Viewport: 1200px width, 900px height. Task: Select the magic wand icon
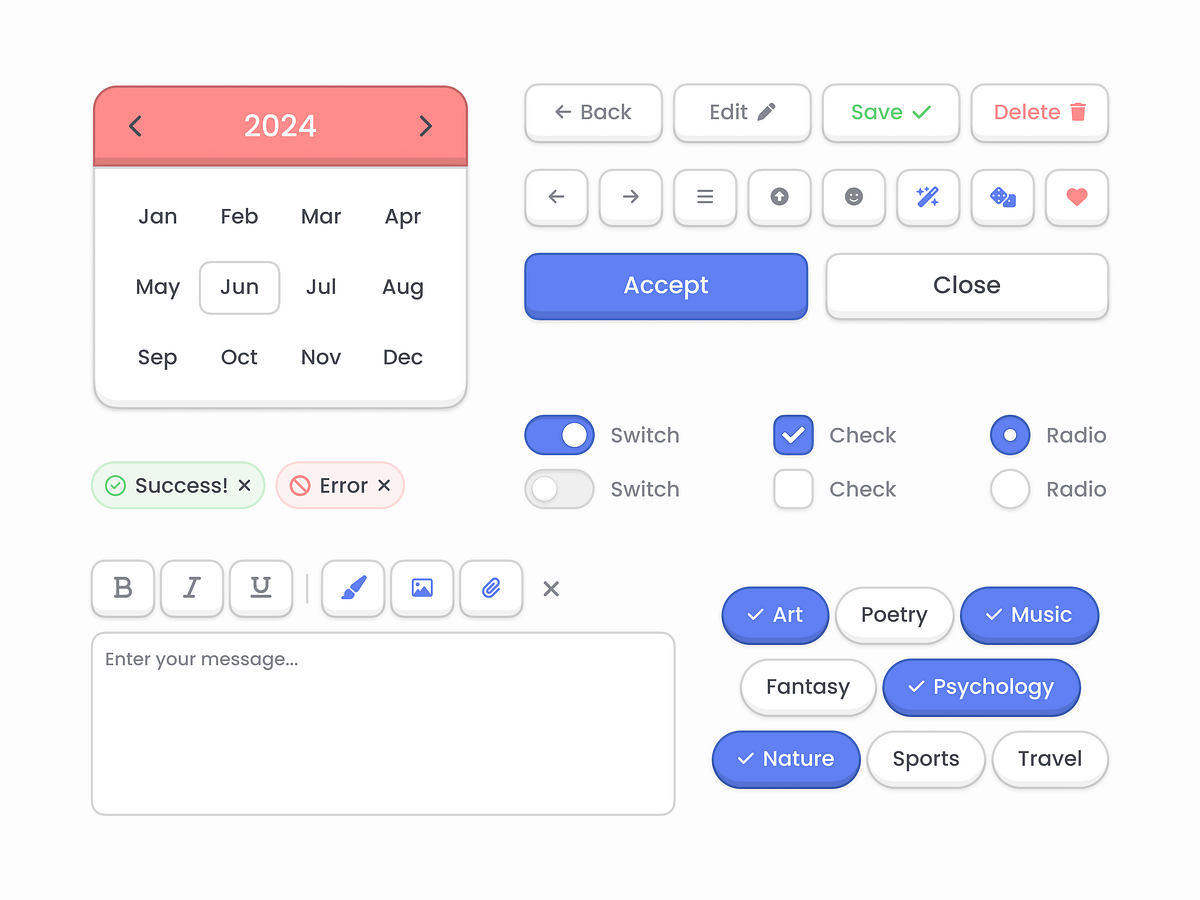928,198
